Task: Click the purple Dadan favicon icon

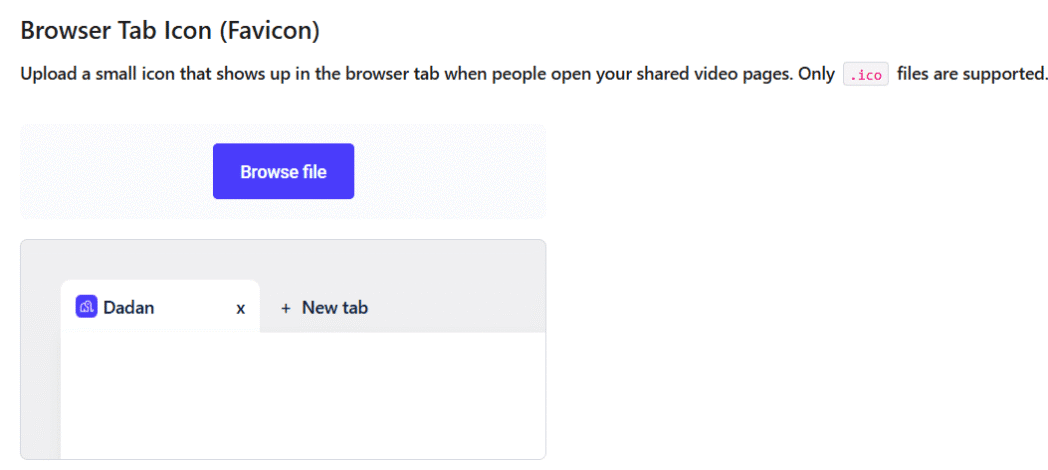Action: click(86, 307)
